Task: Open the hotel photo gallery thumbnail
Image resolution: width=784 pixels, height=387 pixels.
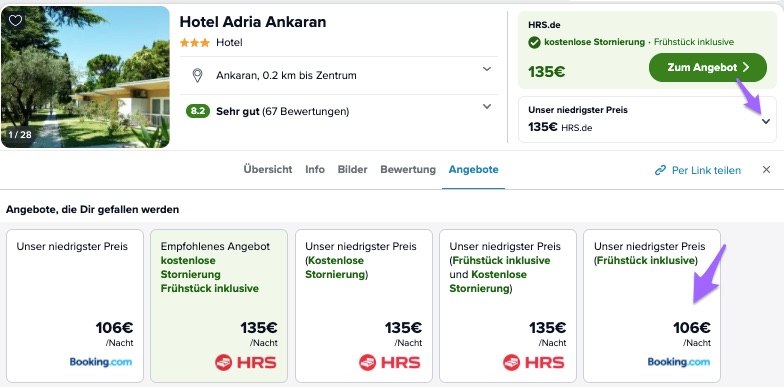Action: click(86, 77)
